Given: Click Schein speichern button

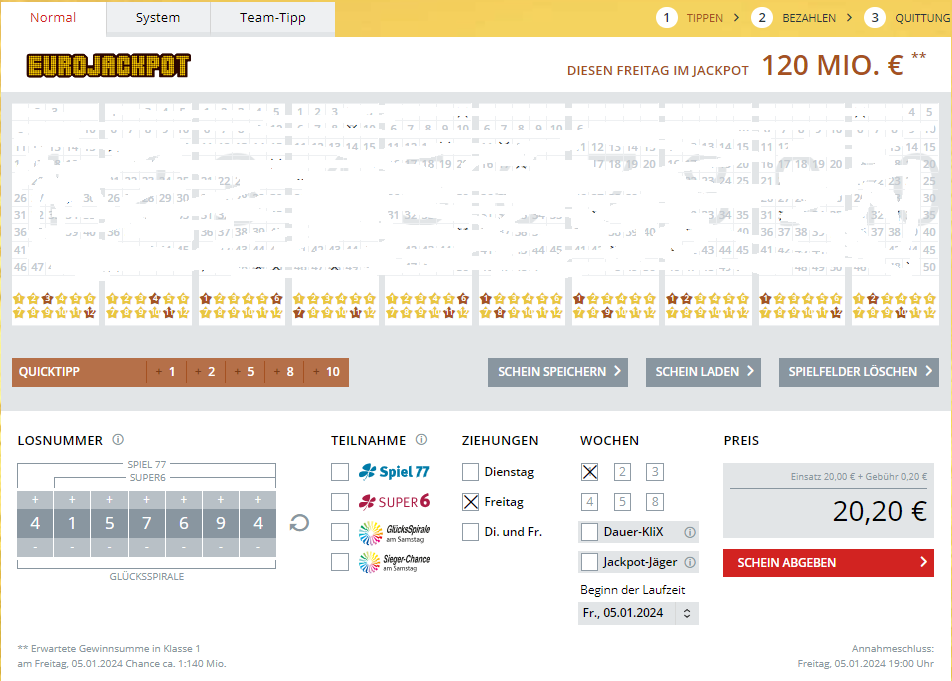Looking at the screenshot, I should [558, 372].
